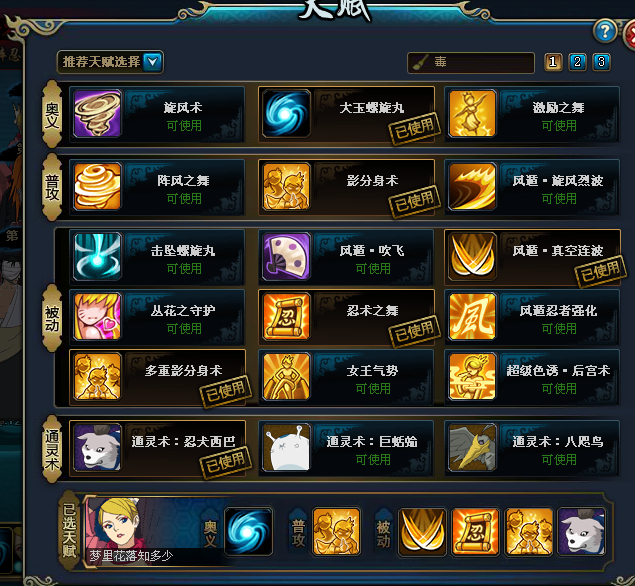Viewport: 635px width, 586px height.
Task: Pick the 风遁・吹飞 fan icon
Action: click(286, 257)
